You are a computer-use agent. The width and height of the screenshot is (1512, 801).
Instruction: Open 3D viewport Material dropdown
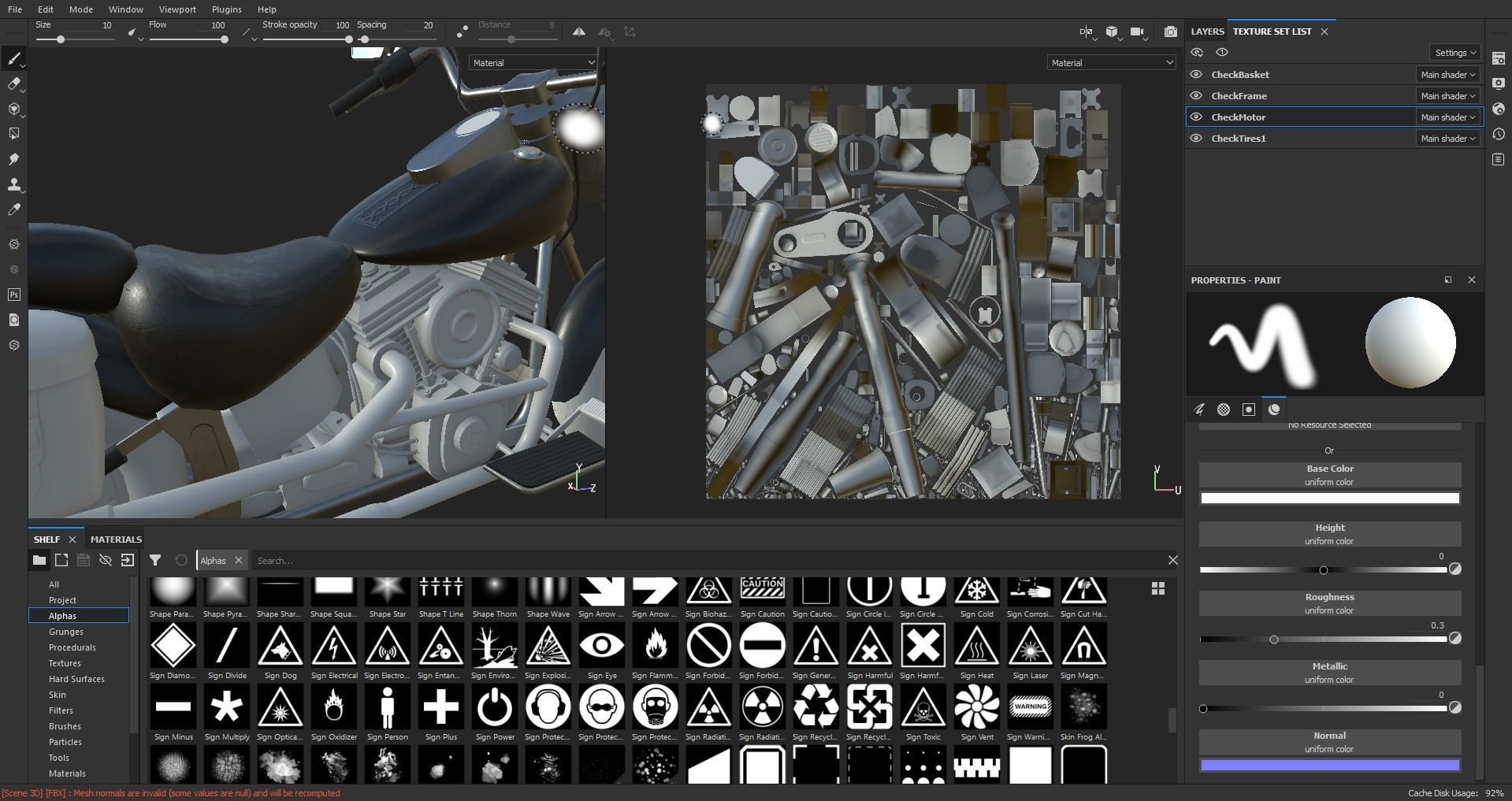(533, 62)
